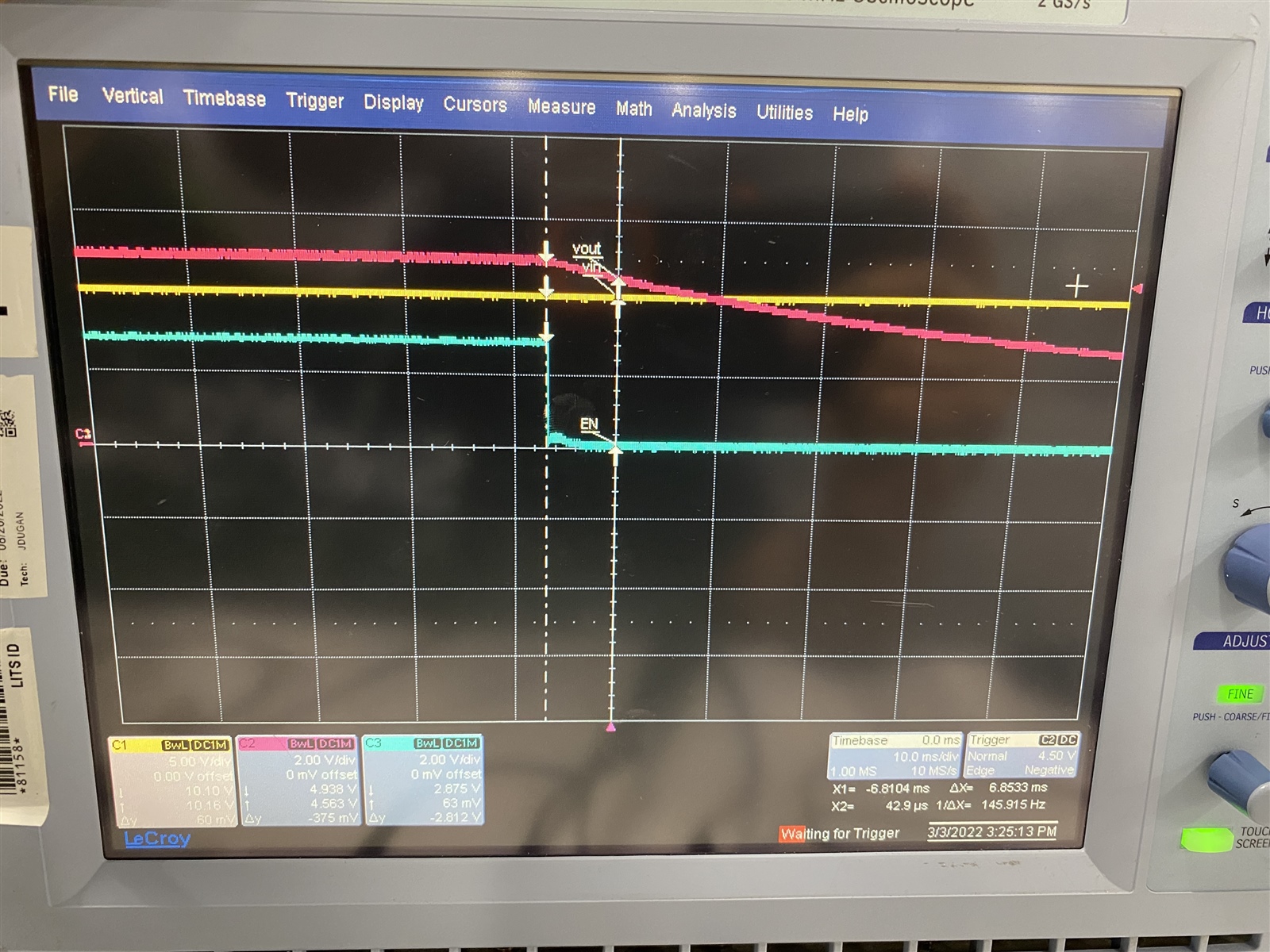Click trigger slope Negative

1049,770
